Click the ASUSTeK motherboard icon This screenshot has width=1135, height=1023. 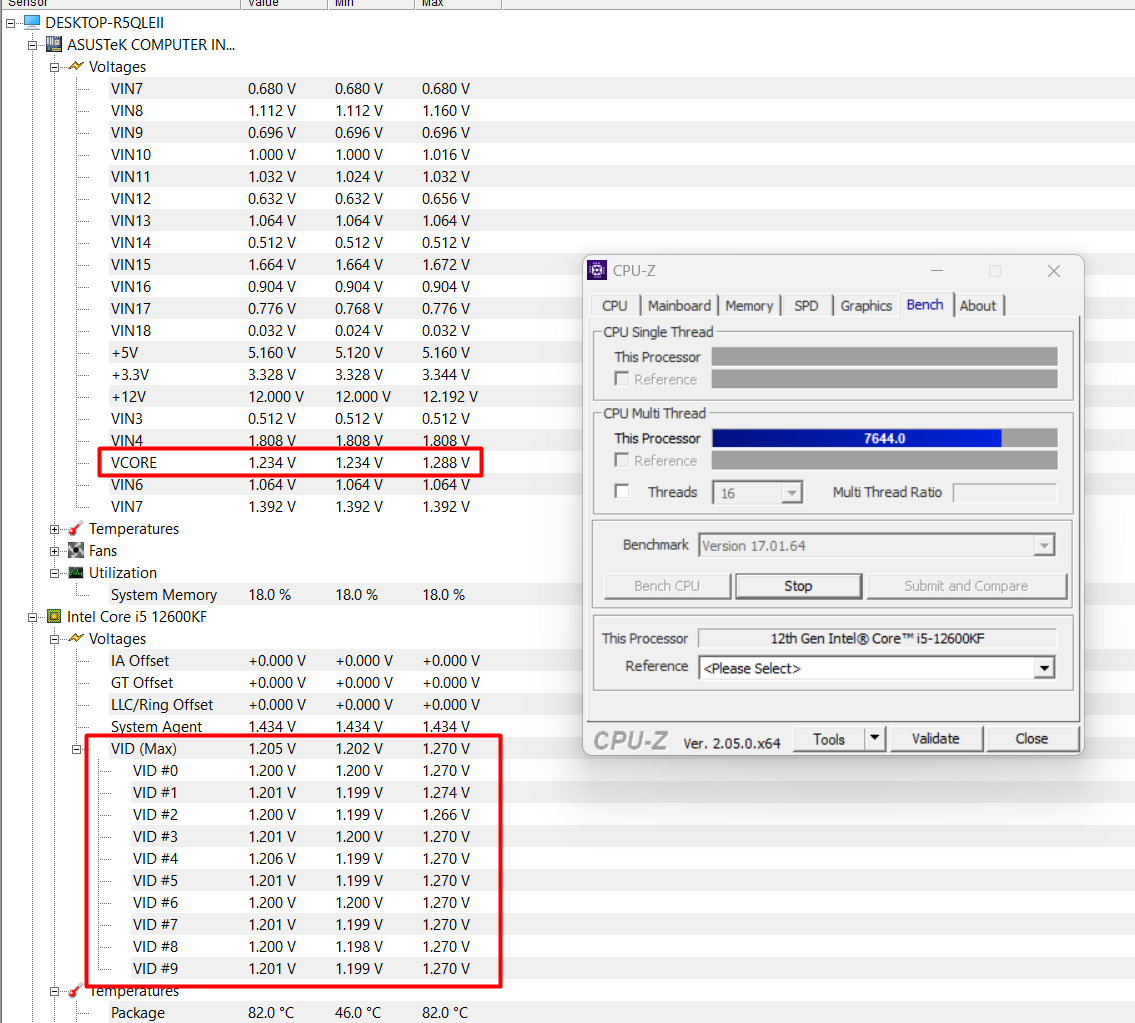(54, 44)
